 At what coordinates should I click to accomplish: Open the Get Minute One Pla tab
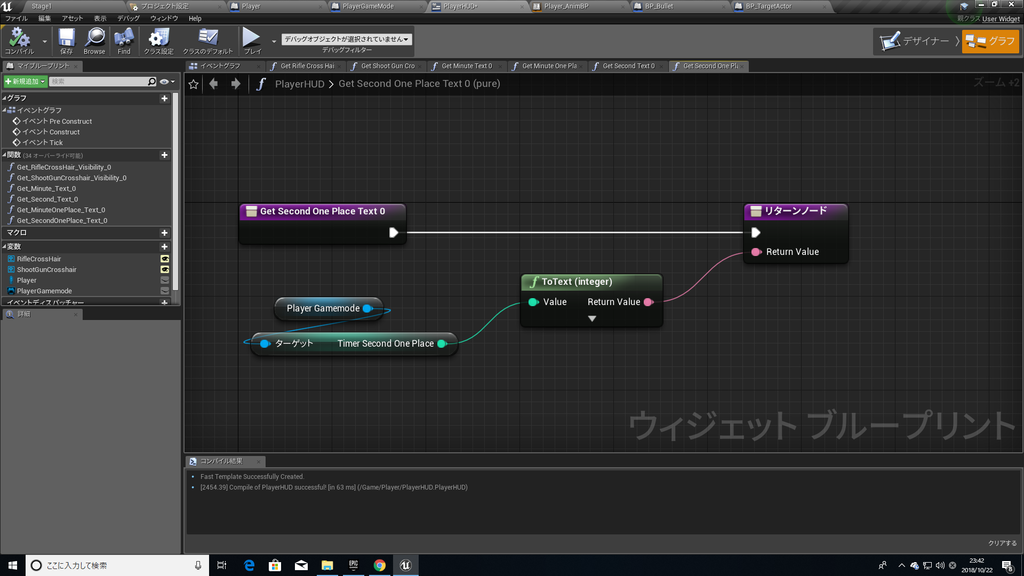click(x=549, y=66)
